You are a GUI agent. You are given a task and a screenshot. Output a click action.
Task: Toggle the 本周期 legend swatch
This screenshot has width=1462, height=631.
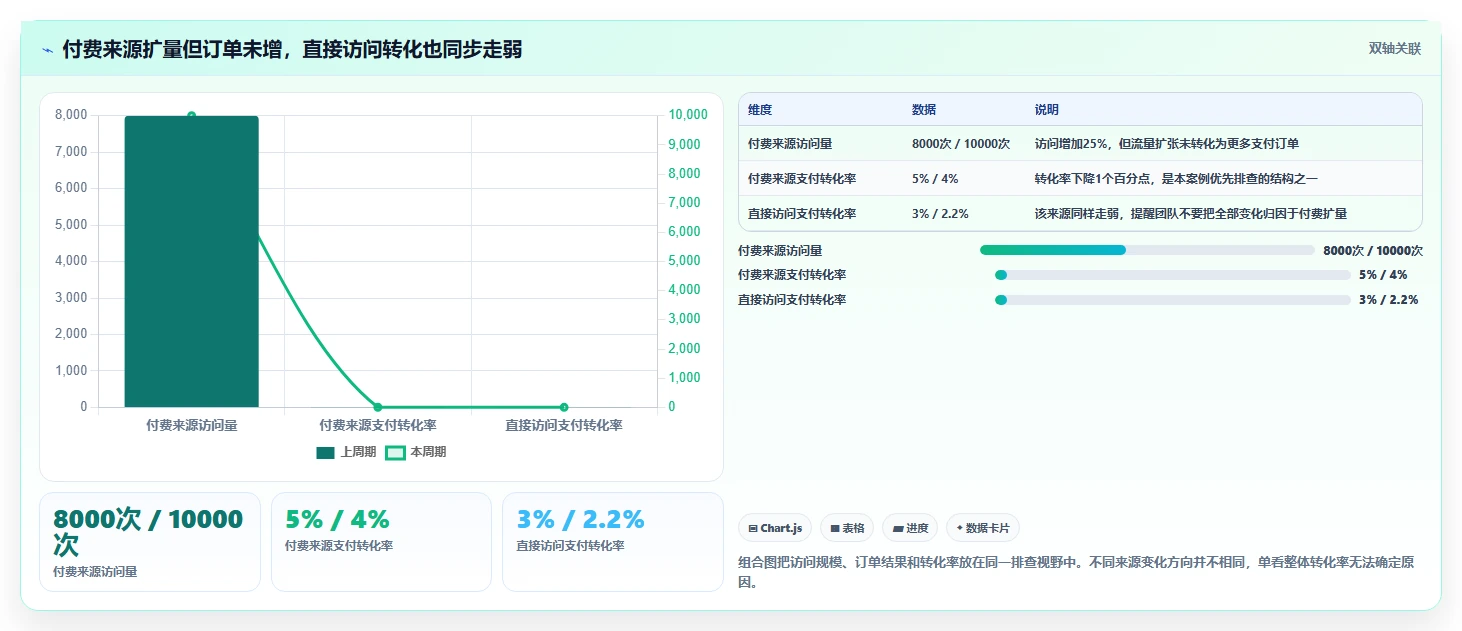[x=395, y=452]
